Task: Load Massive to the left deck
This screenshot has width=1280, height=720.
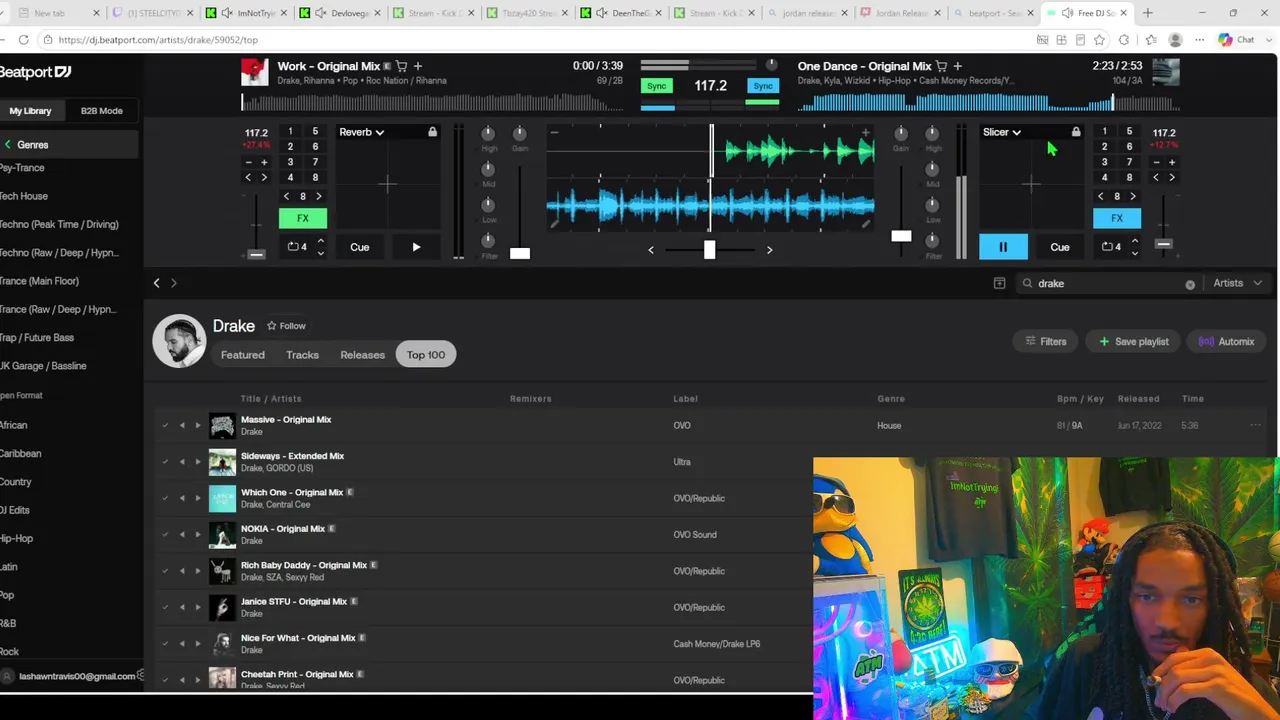Action: 182,426
